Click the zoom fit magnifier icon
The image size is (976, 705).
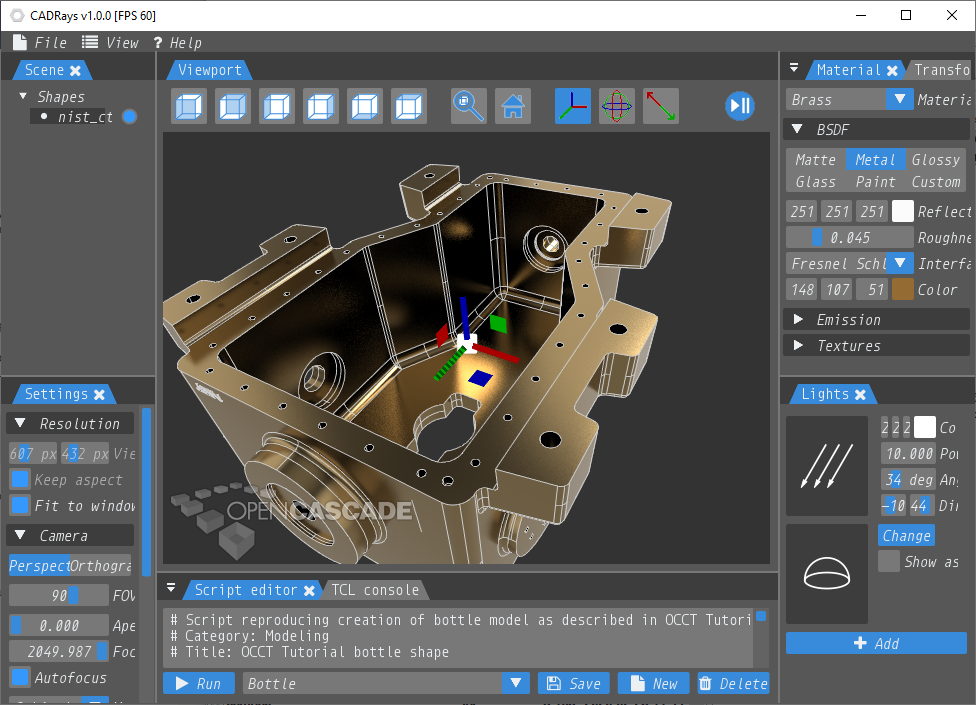pos(468,106)
